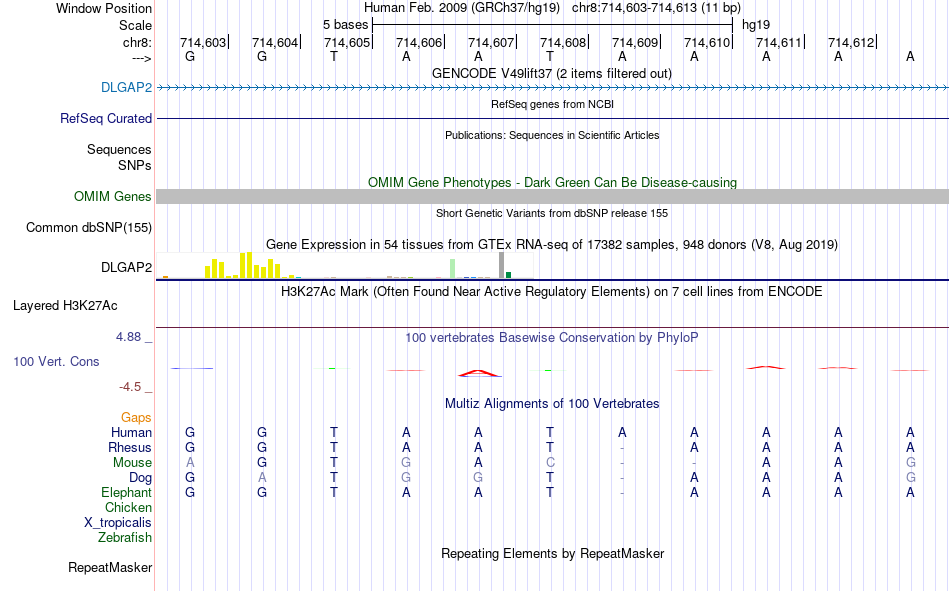Screen dimensions: 950x591
Task: Open the Layered H3K27Ac track label
Action: tap(65, 306)
